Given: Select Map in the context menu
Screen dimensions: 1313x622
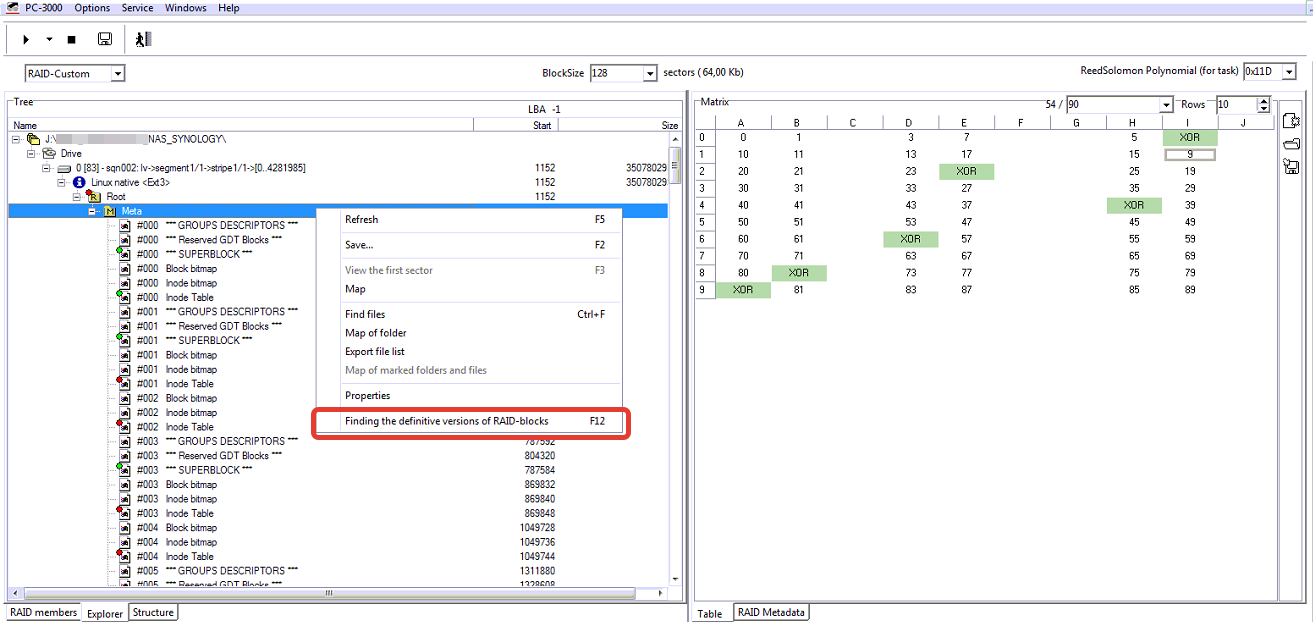Looking at the screenshot, I should (469, 289).
